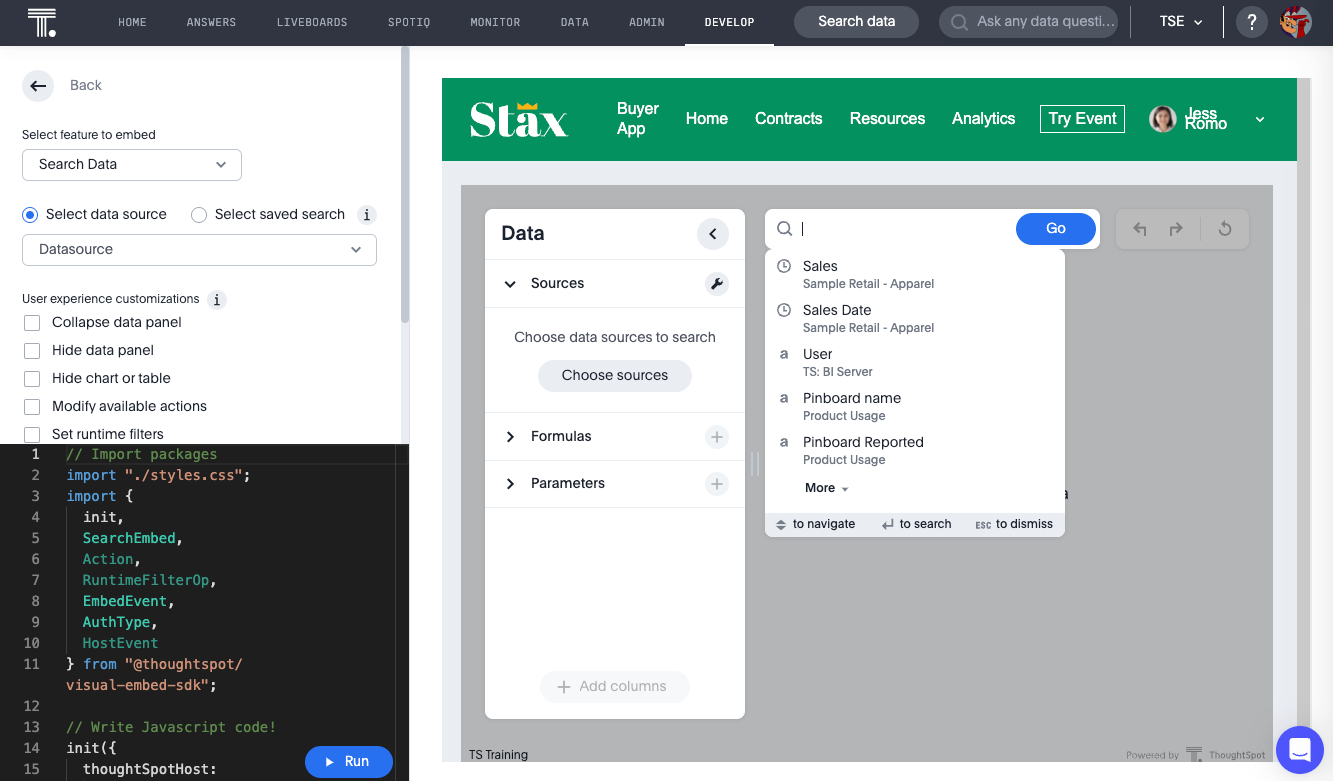This screenshot has height=781, width=1333.
Task: Expand More in the search suggestions list
Action: [x=826, y=487]
